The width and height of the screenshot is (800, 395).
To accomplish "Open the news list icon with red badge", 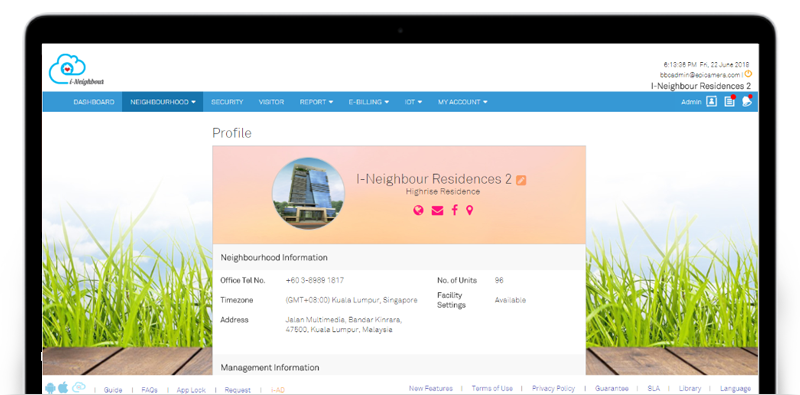I will pos(730,102).
